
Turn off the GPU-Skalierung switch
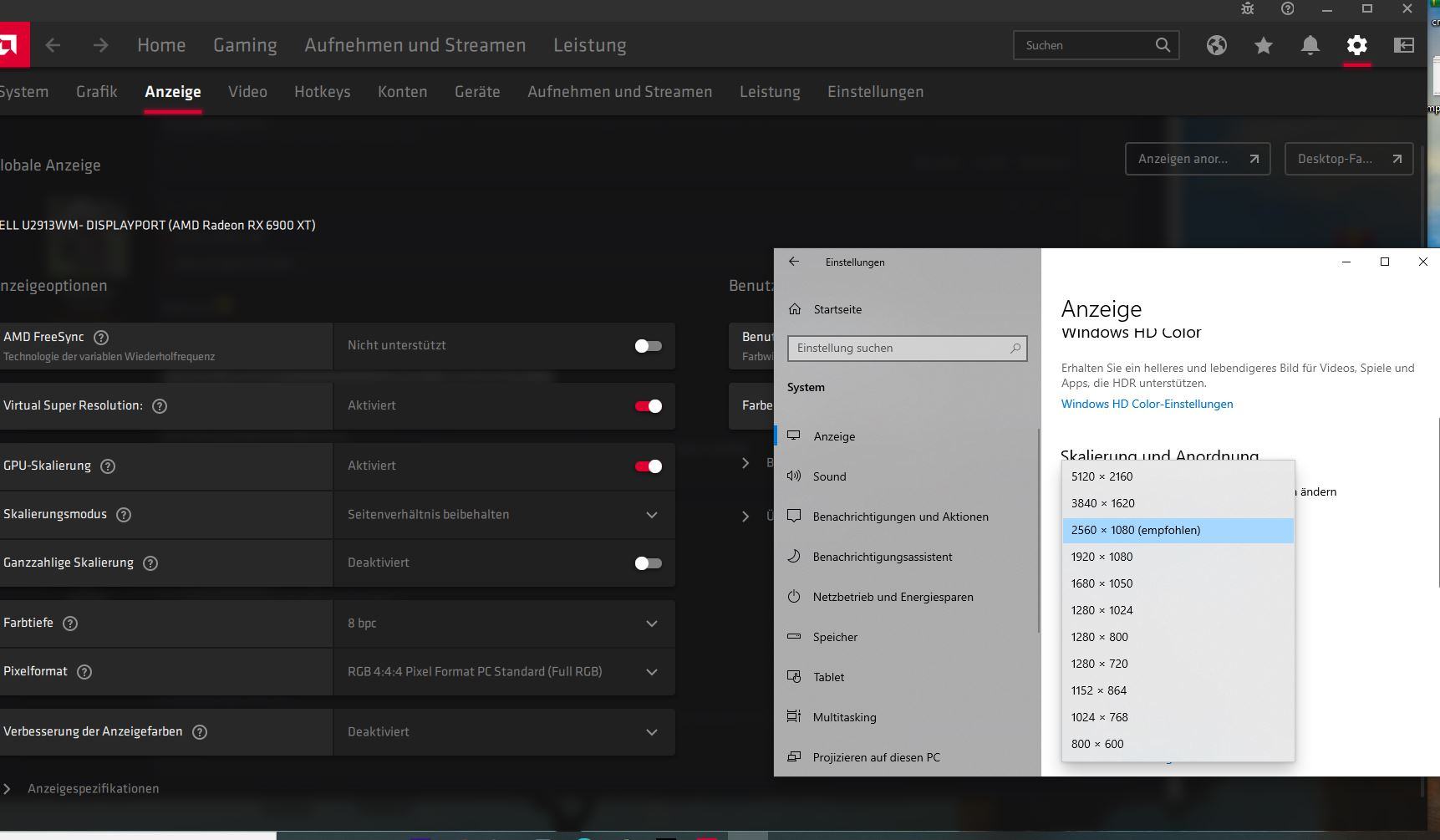click(648, 466)
